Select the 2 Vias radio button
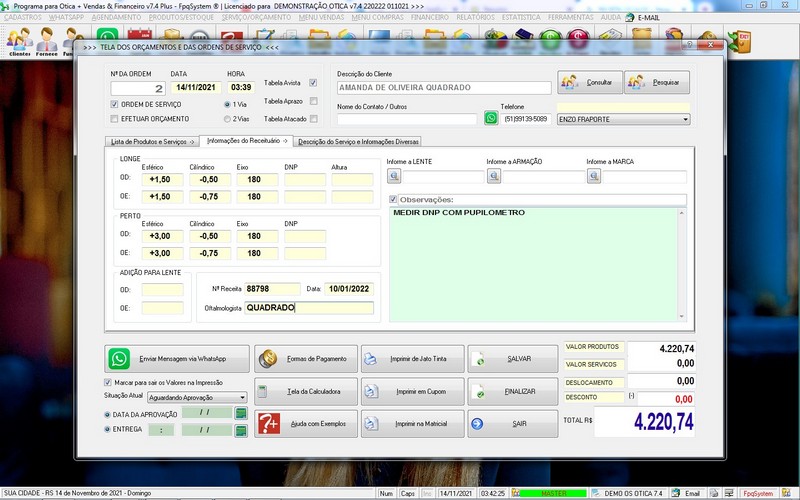Image resolution: width=800 pixels, height=500 pixels. pyautogui.click(x=228, y=118)
